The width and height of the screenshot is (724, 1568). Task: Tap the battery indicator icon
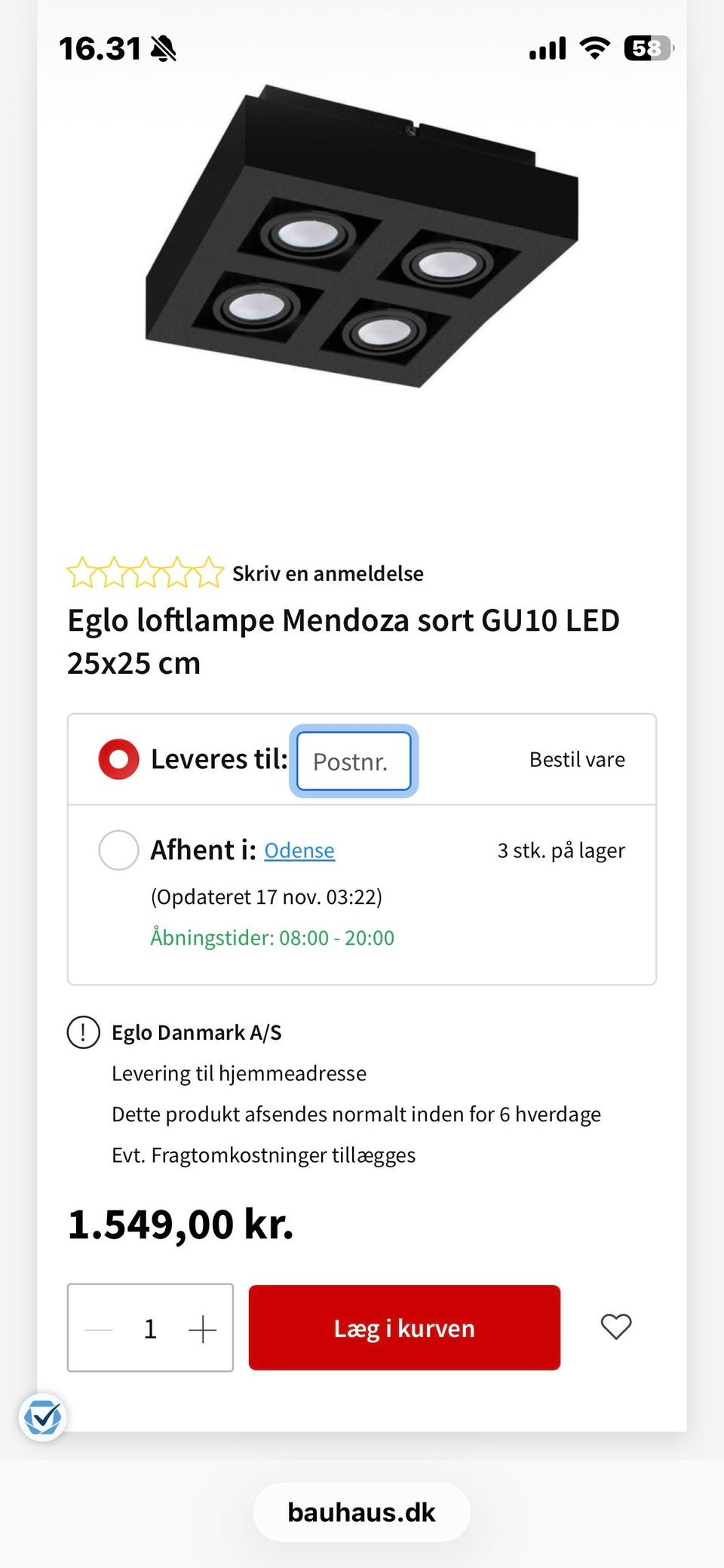click(648, 48)
